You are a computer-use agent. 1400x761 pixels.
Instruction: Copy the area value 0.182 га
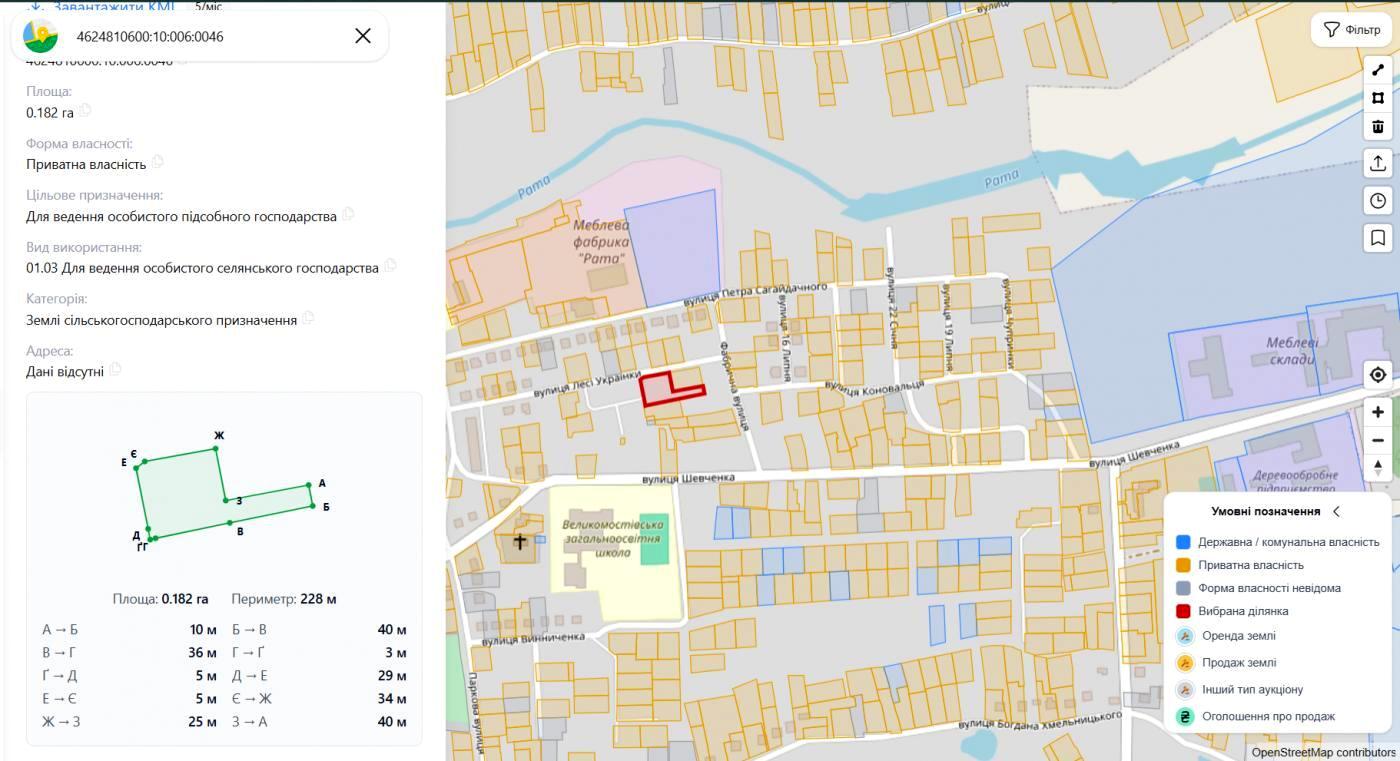tap(85, 111)
